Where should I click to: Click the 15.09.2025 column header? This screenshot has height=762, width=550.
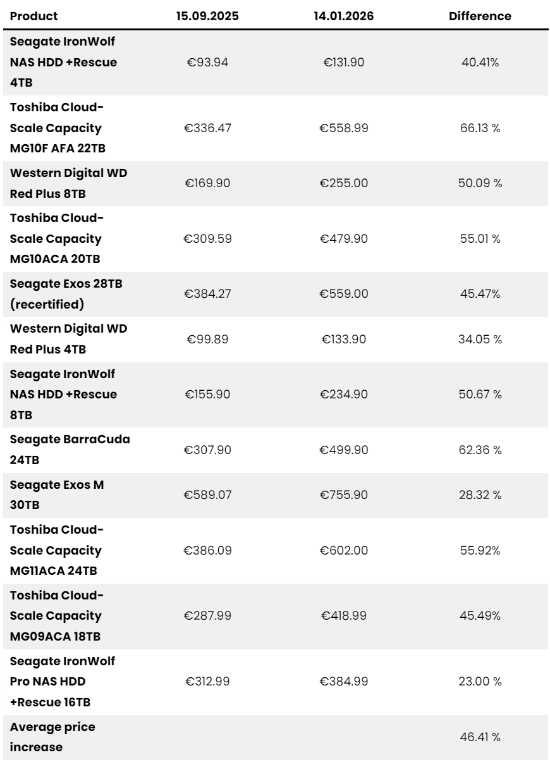[x=207, y=16]
